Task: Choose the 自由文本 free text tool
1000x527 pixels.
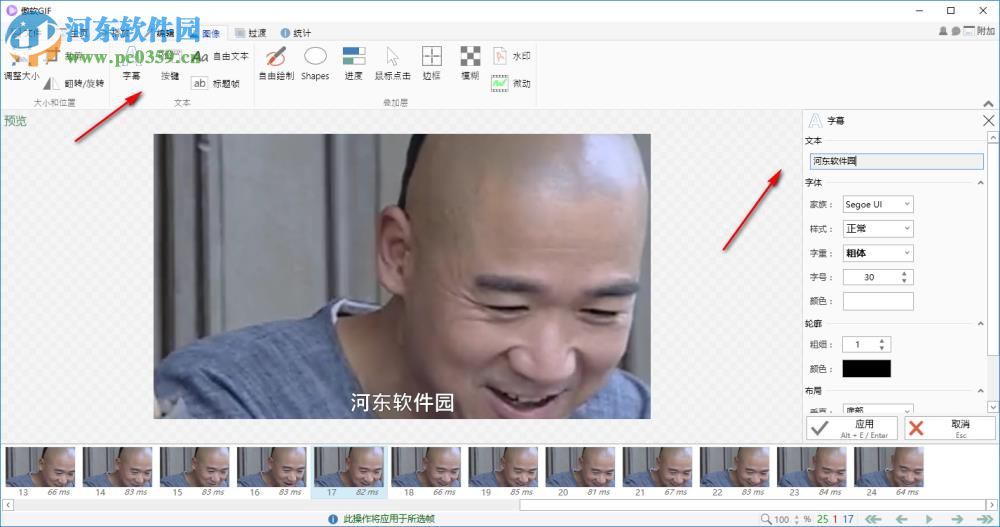Action: [x=221, y=56]
